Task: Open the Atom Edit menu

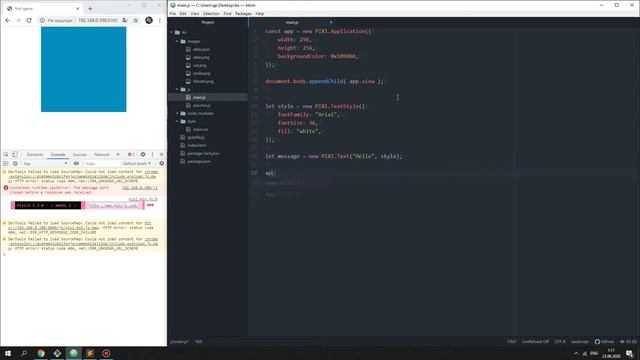Action: (x=183, y=13)
